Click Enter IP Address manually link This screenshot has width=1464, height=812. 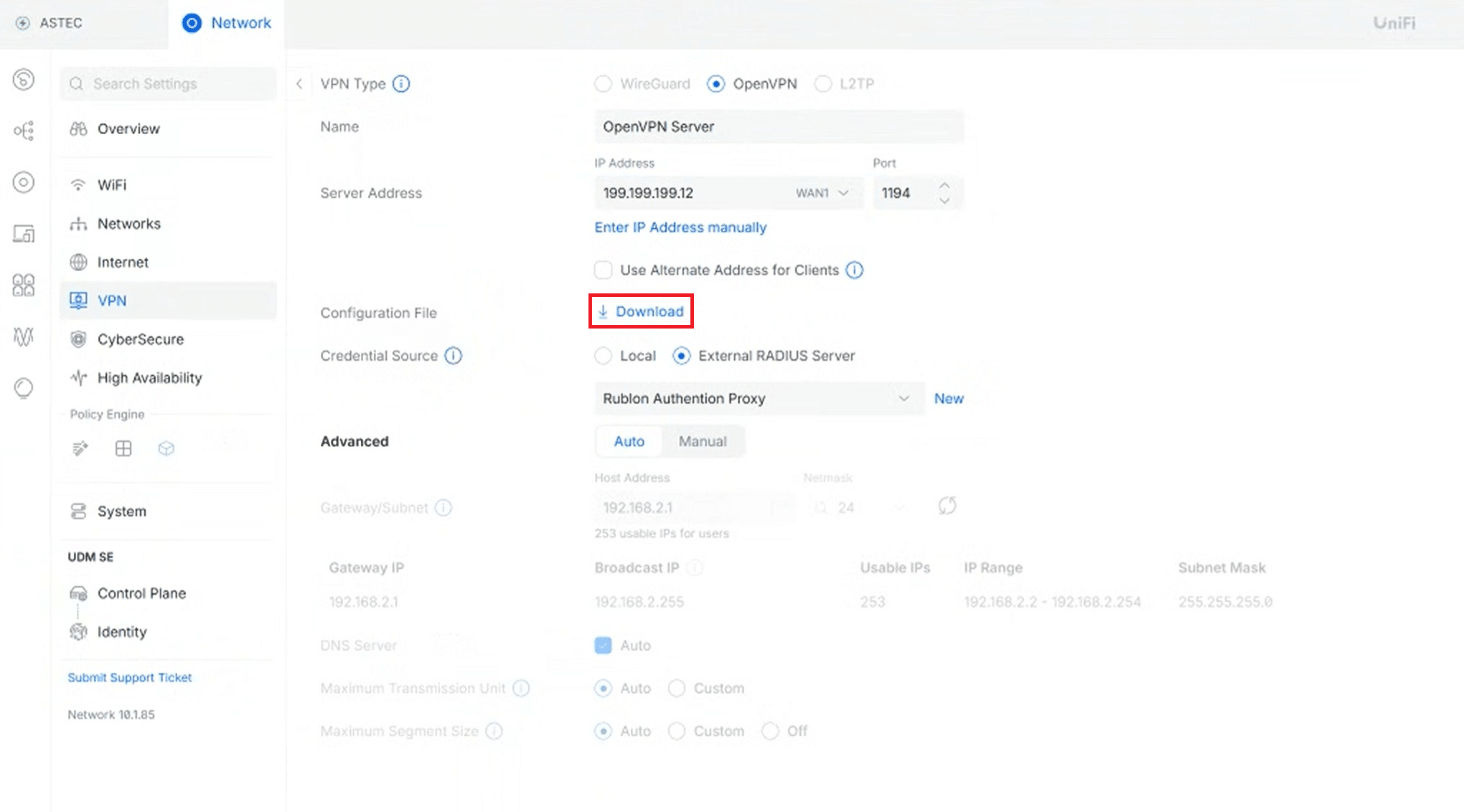coord(680,227)
